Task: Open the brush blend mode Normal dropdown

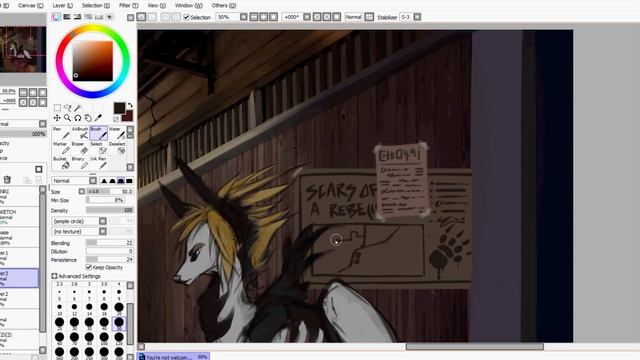Action: (93, 180)
